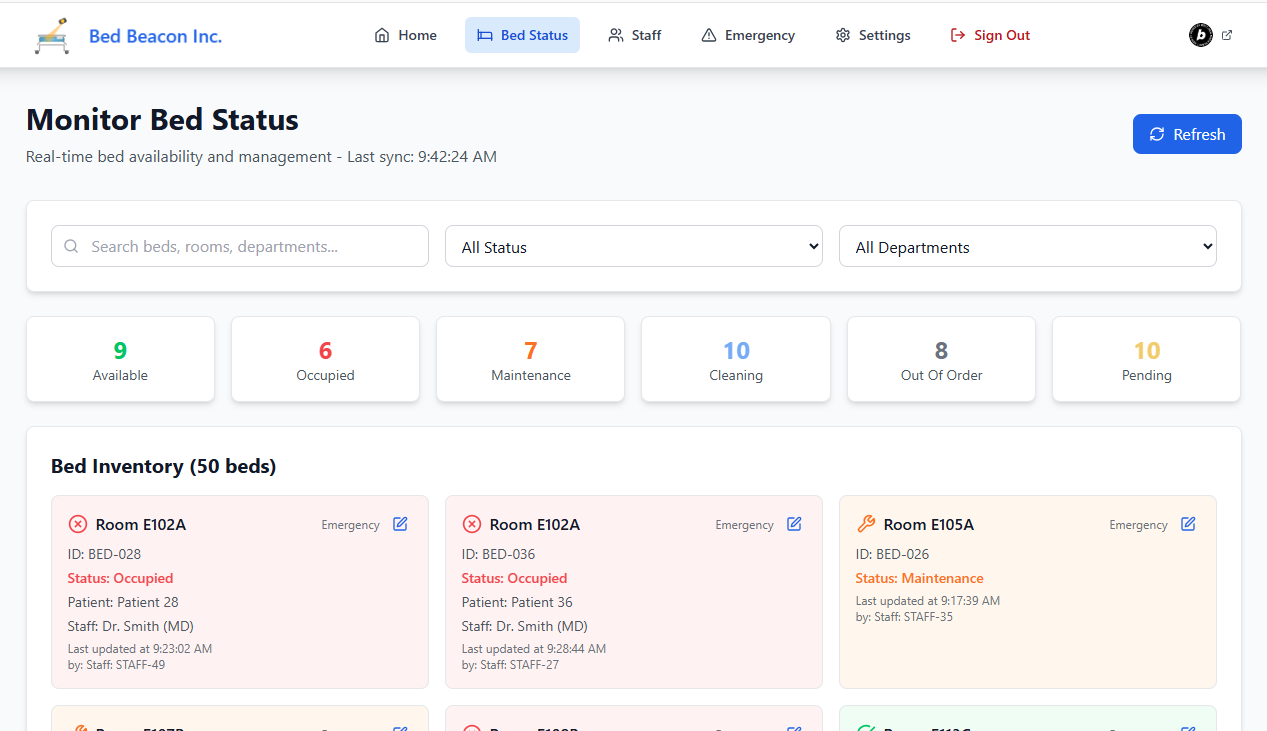Click Bed Inventory (50 beds) heading
The width and height of the screenshot is (1267, 731).
coord(164,466)
